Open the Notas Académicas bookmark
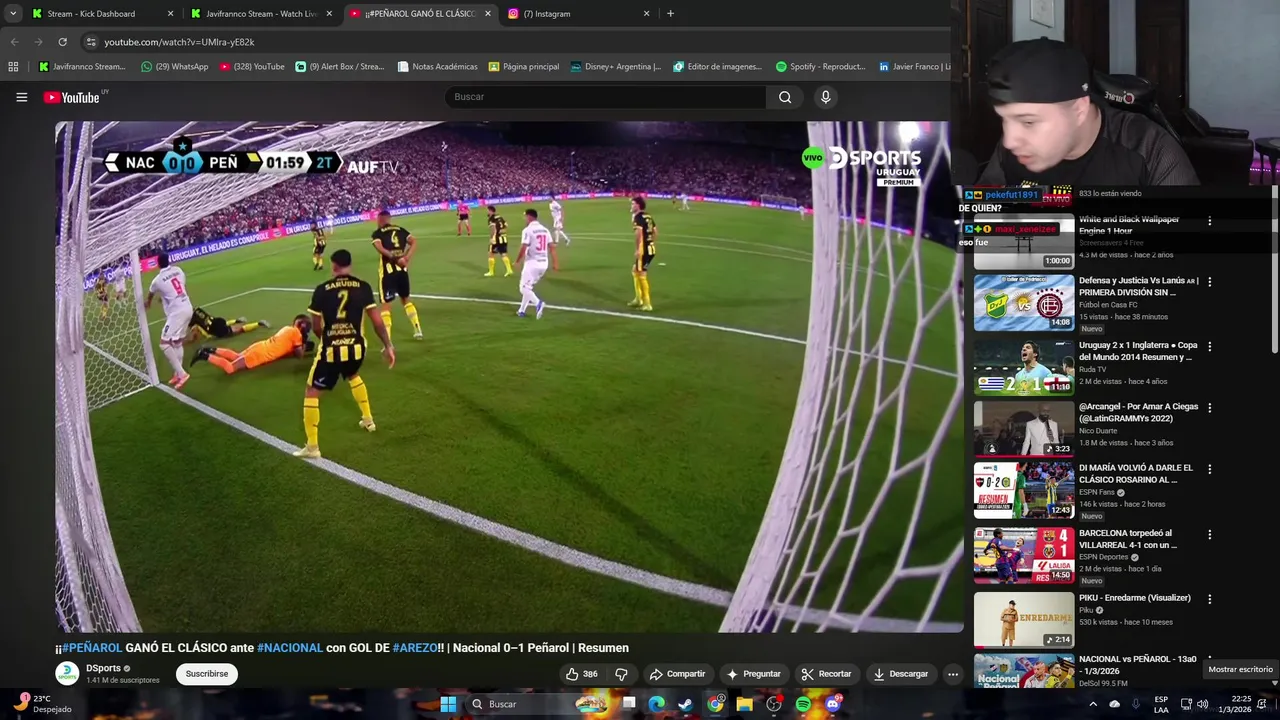 click(438, 67)
